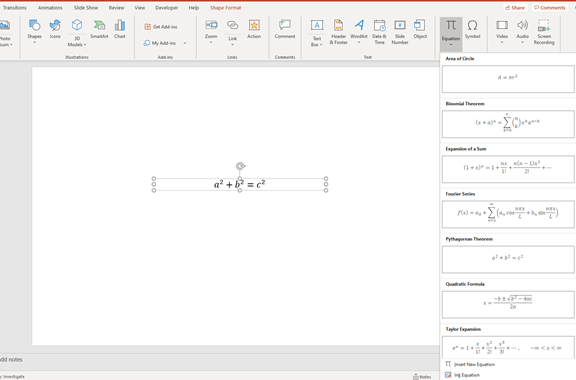Insert a SmartArt graphic
The height and width of the screenshot is (380, 576).
pyautogui.click(x=99, y=29)
